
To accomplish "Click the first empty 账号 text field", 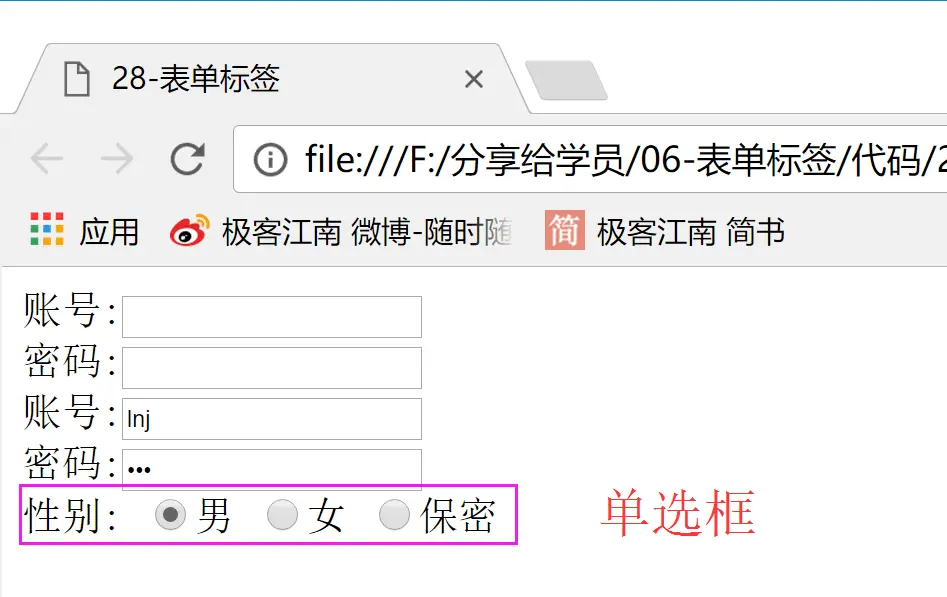I will (272, 317).
